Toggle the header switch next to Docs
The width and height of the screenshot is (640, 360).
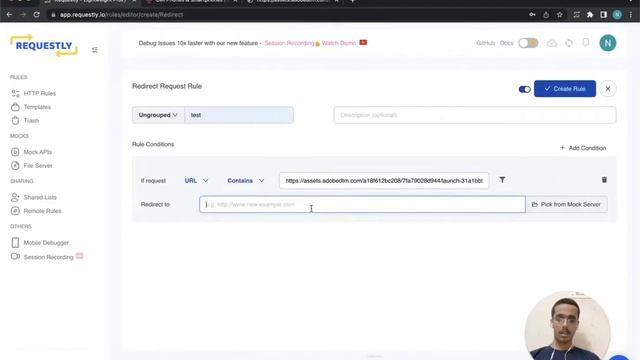[x=528, y=43]
